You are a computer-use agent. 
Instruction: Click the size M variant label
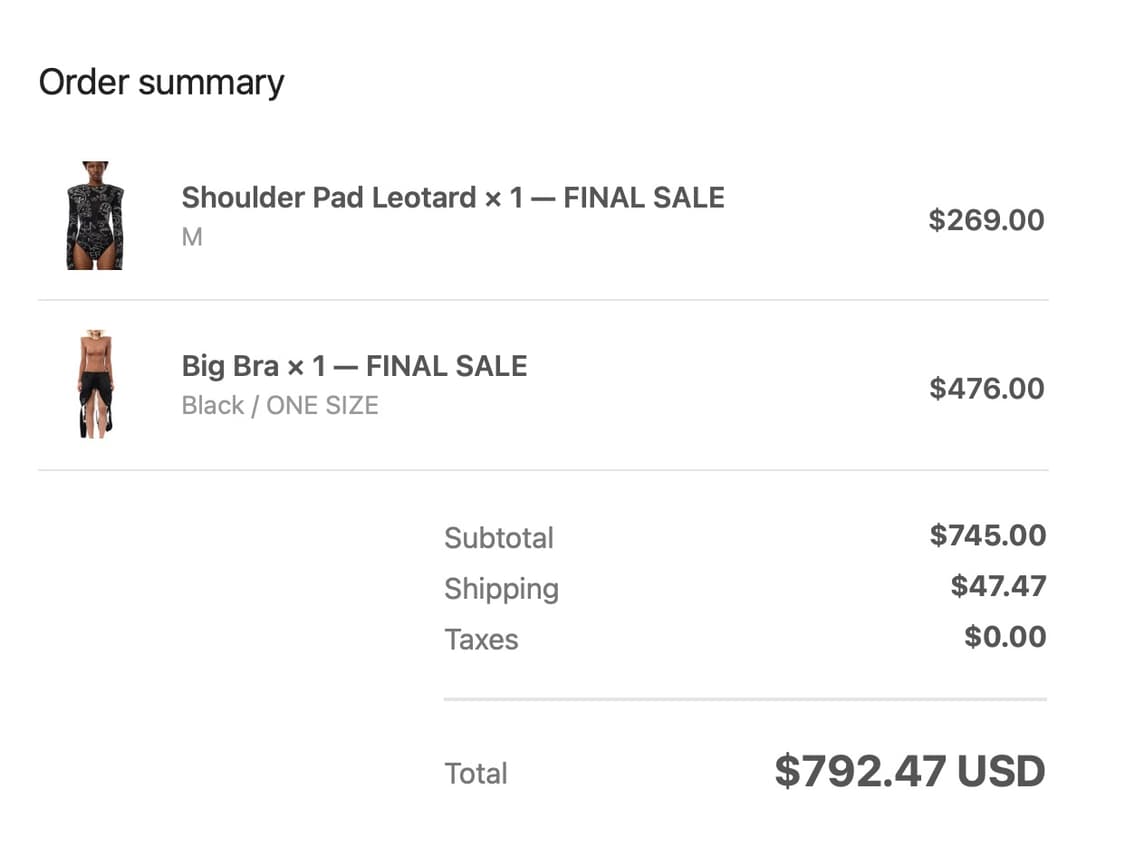(192, 238)
